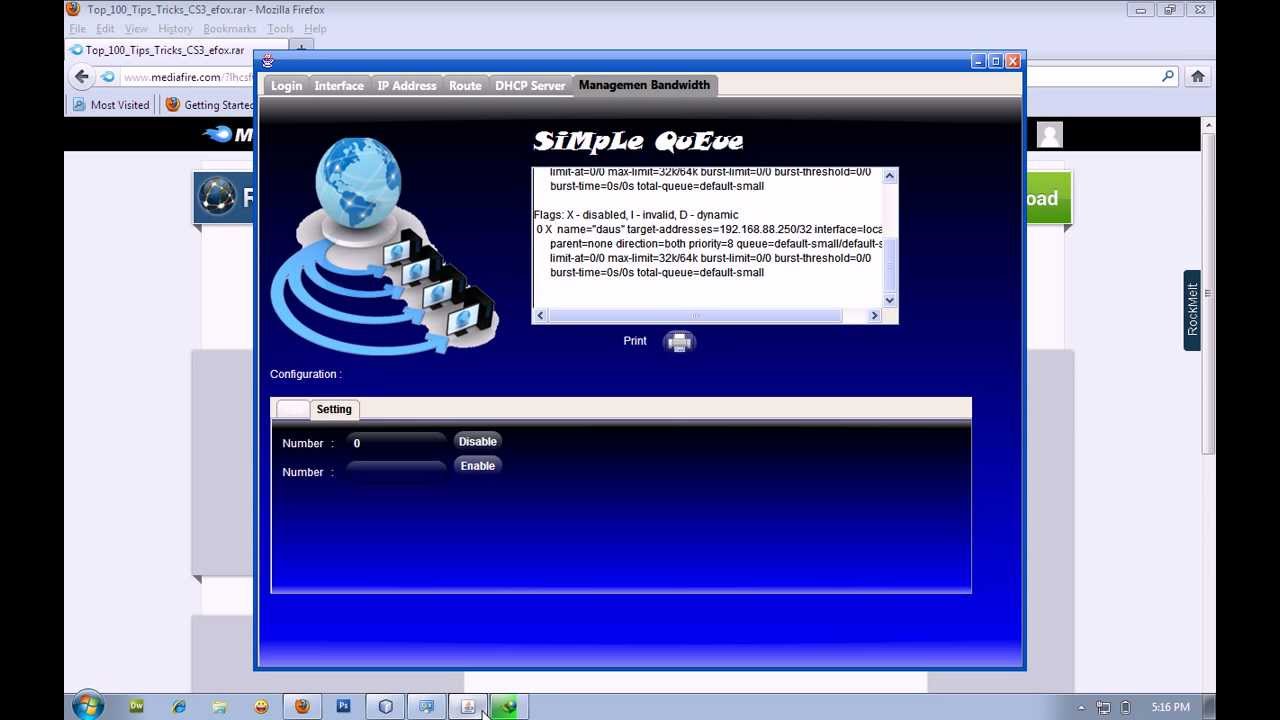Click the Disable button
1280x720 pixels.
click(x=477, y=441)
